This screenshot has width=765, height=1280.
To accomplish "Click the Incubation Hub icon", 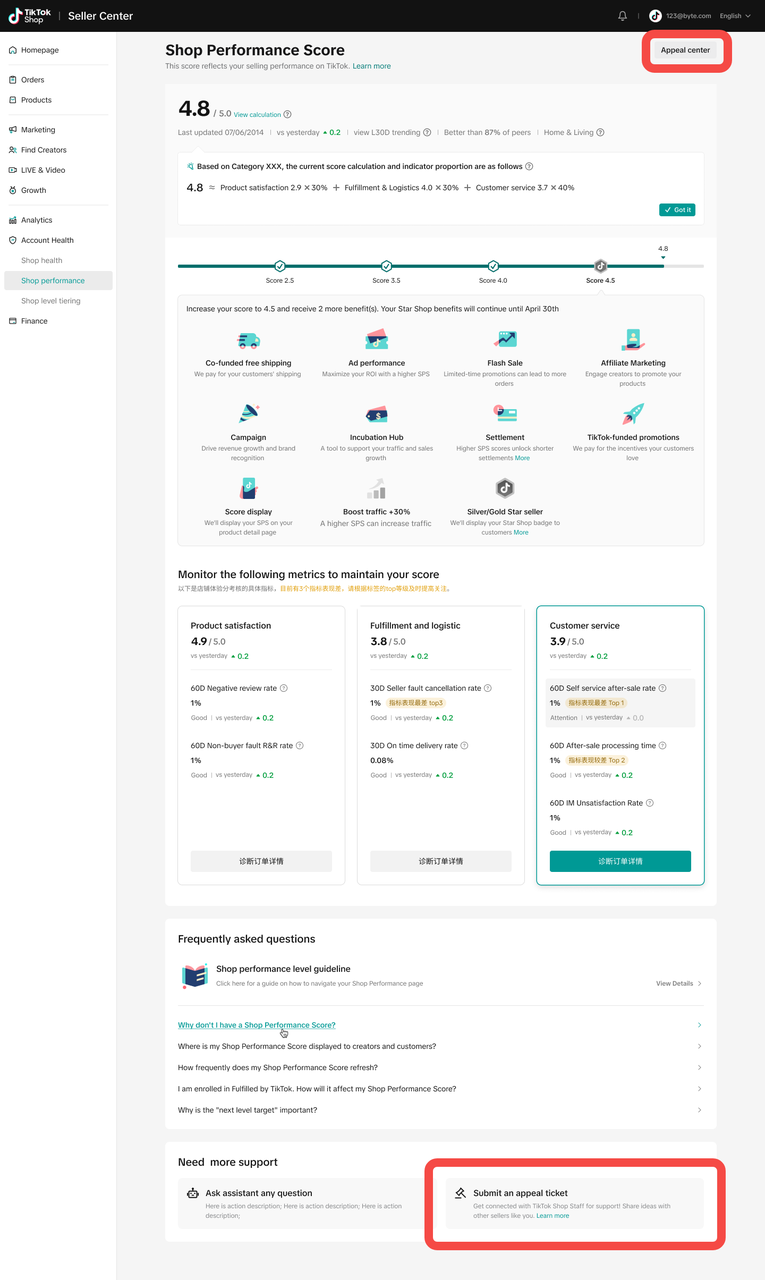I will click(376, 414).
